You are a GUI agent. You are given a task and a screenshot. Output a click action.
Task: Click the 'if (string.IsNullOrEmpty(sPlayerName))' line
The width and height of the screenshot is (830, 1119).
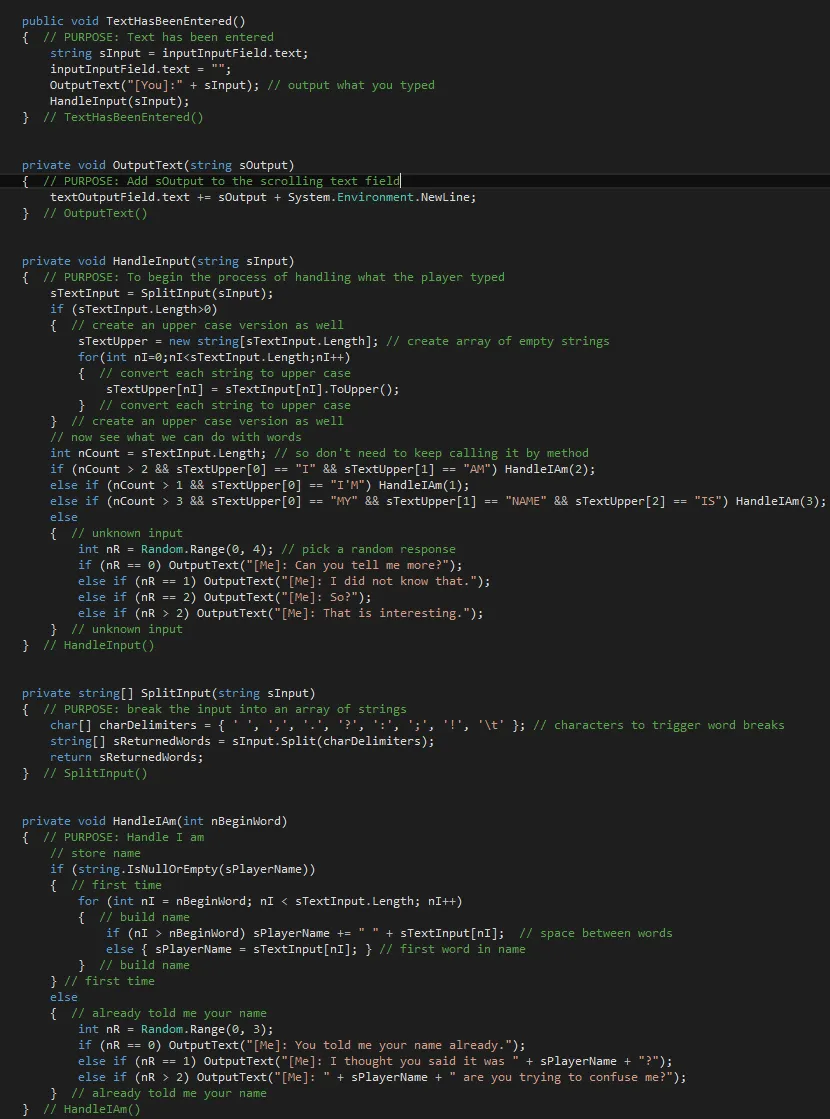pyautogui.click(x=183, y=869)
